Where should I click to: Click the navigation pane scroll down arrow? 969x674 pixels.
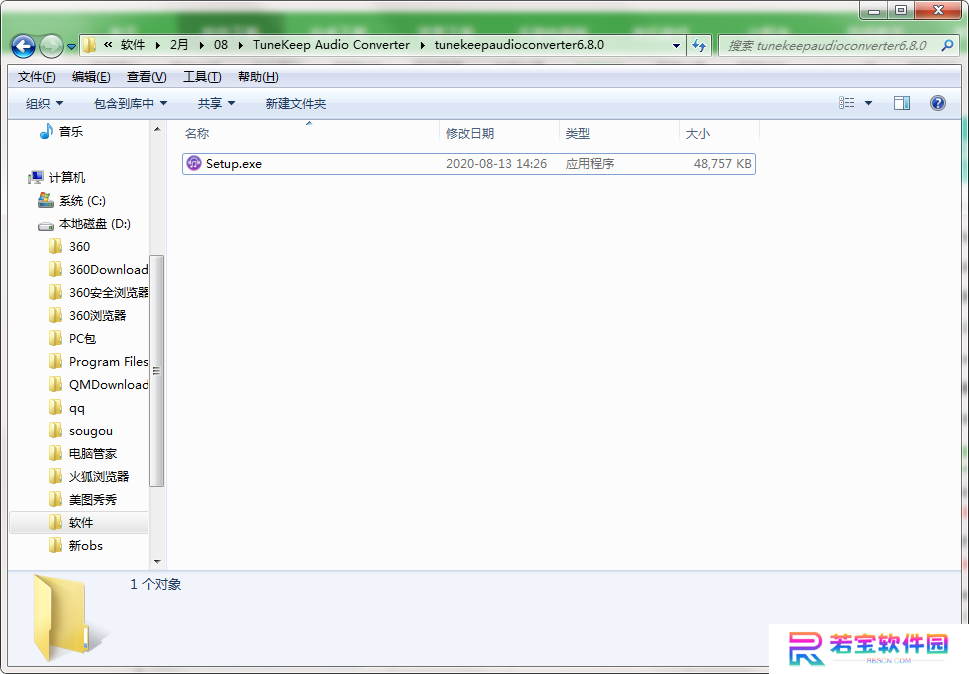157,562
